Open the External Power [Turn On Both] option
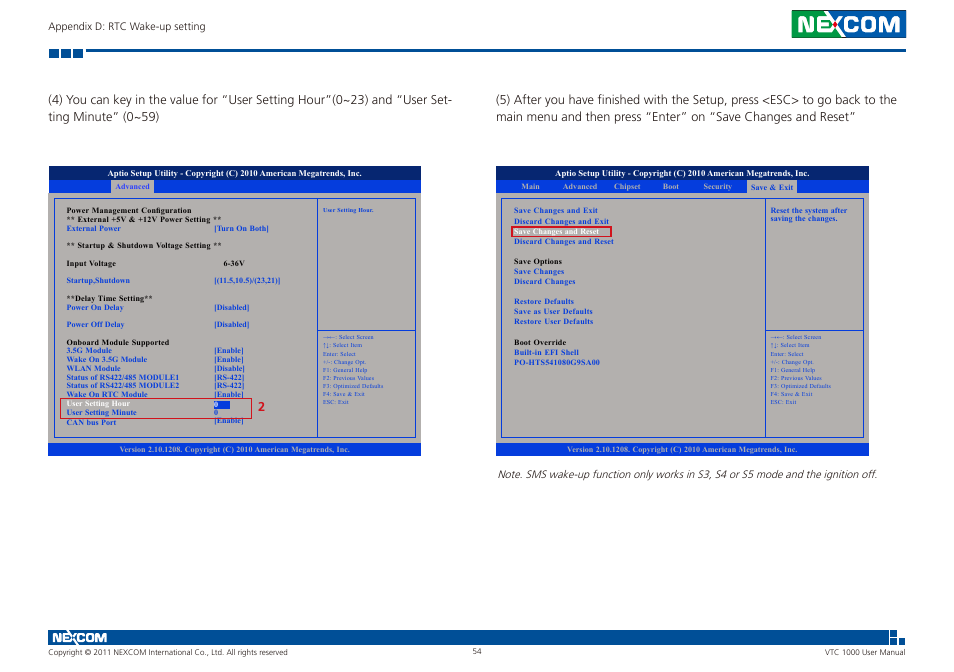 pos(241,229)
